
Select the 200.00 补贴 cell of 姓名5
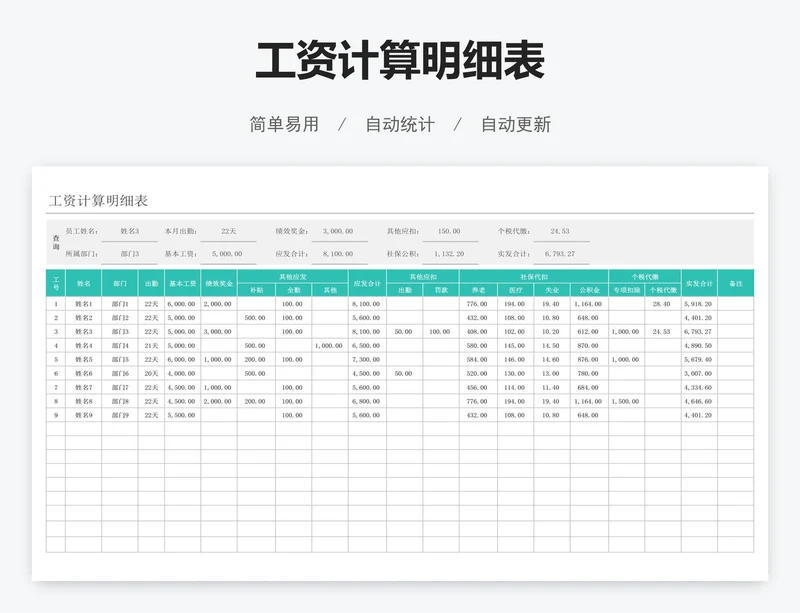point(255,360)
